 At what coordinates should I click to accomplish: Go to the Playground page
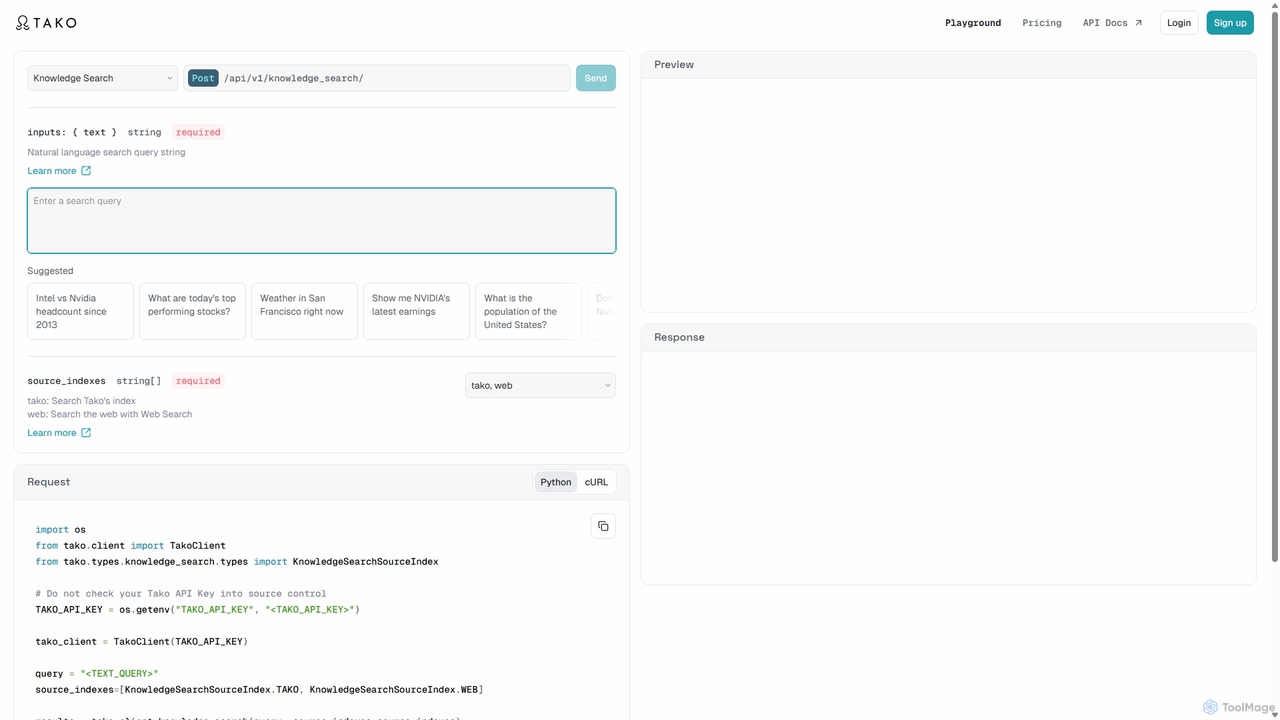pos(973,23)
